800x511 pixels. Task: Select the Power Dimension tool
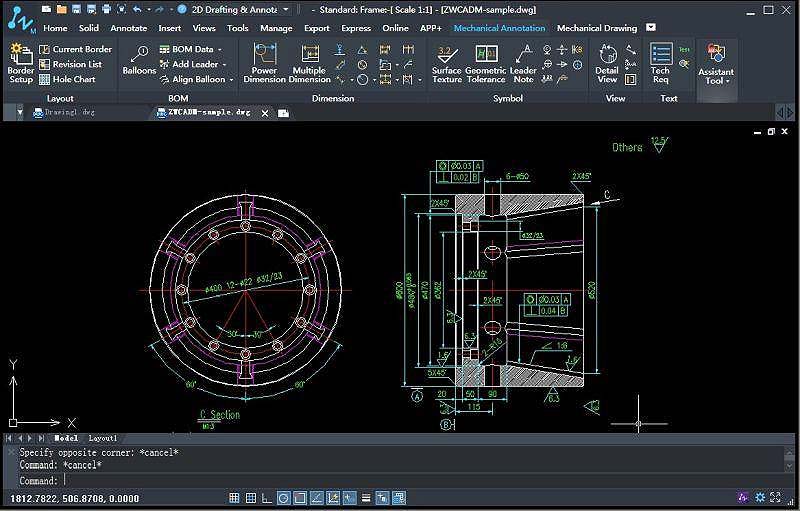(x=264, y=63)
